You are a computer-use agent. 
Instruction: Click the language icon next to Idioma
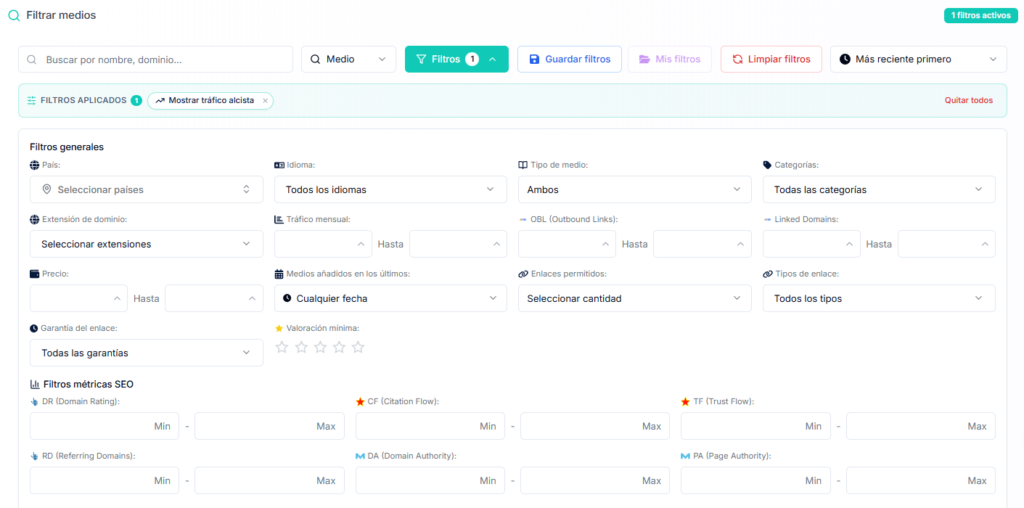[x=279, y=165]
